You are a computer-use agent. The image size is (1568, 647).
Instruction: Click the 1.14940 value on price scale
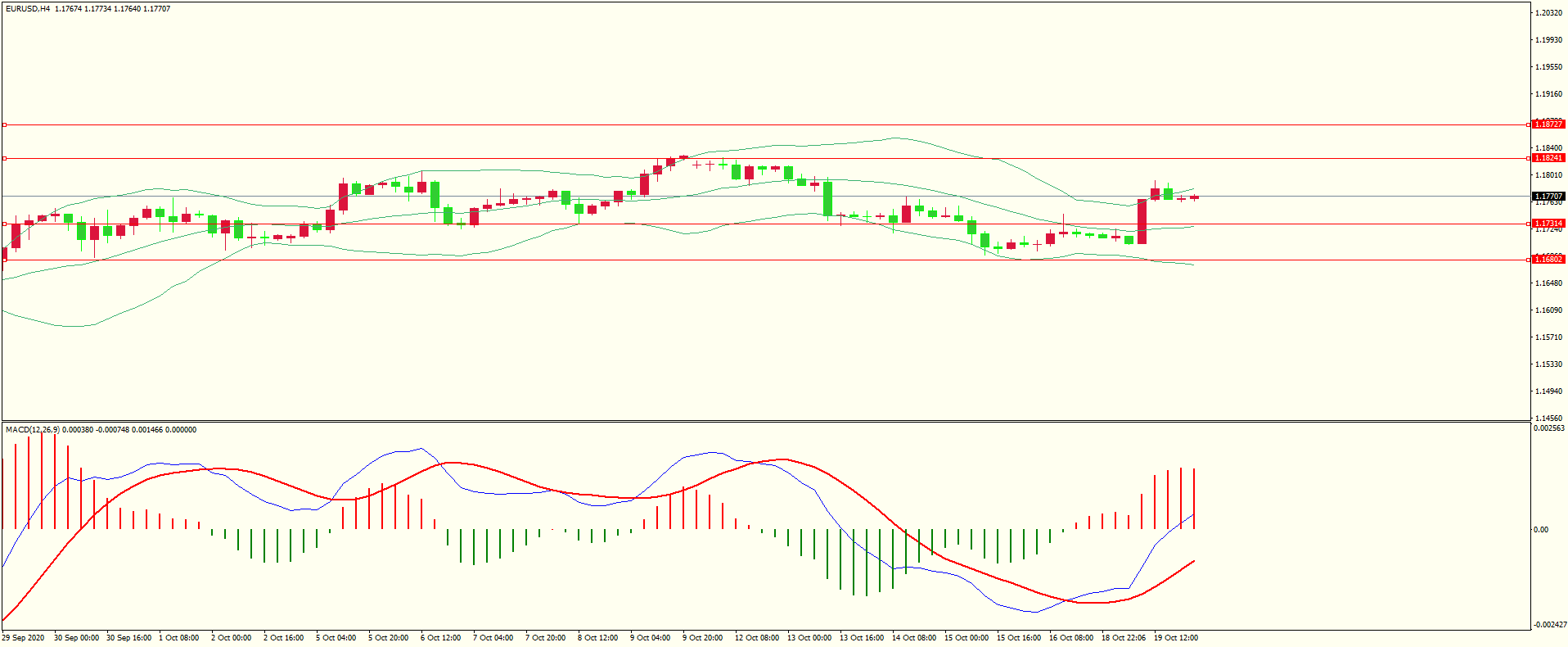(1548, 391)
